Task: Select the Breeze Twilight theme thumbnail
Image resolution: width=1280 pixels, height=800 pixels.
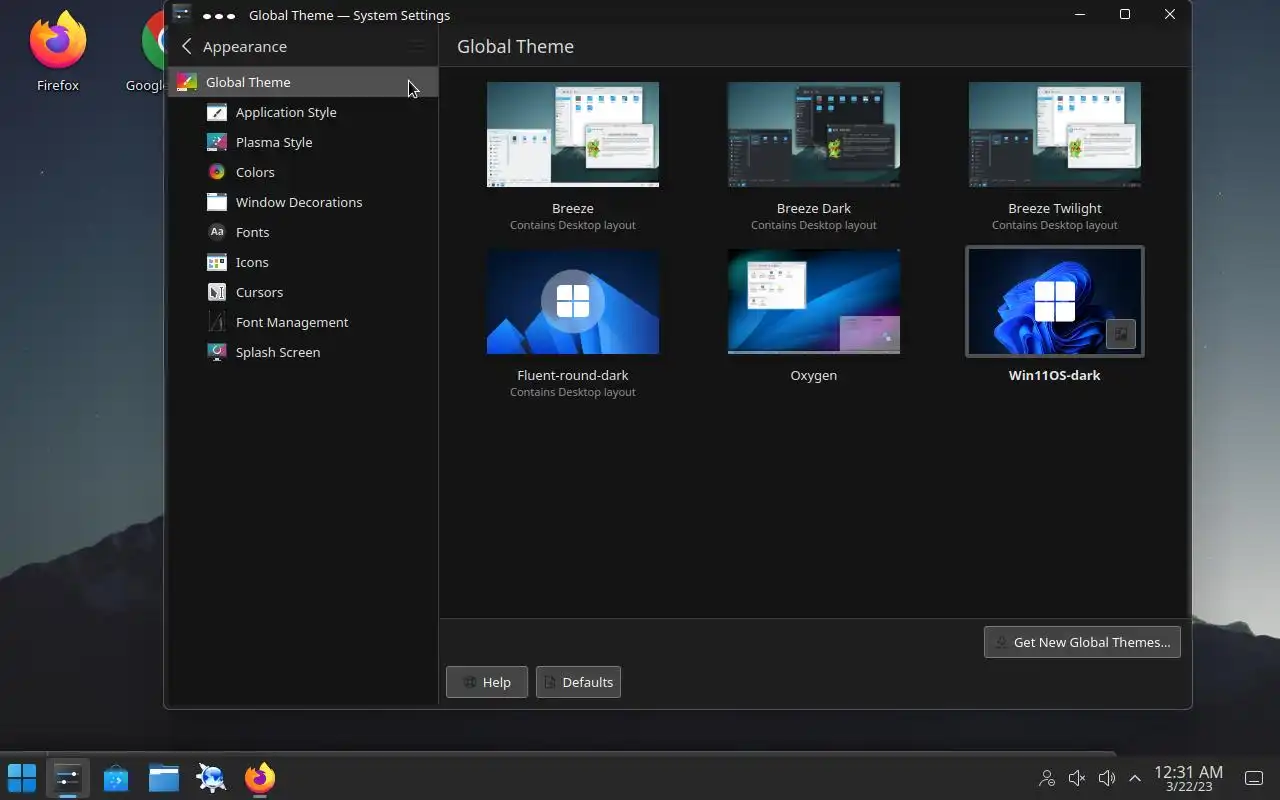Action: click(x=1055, y=134)
